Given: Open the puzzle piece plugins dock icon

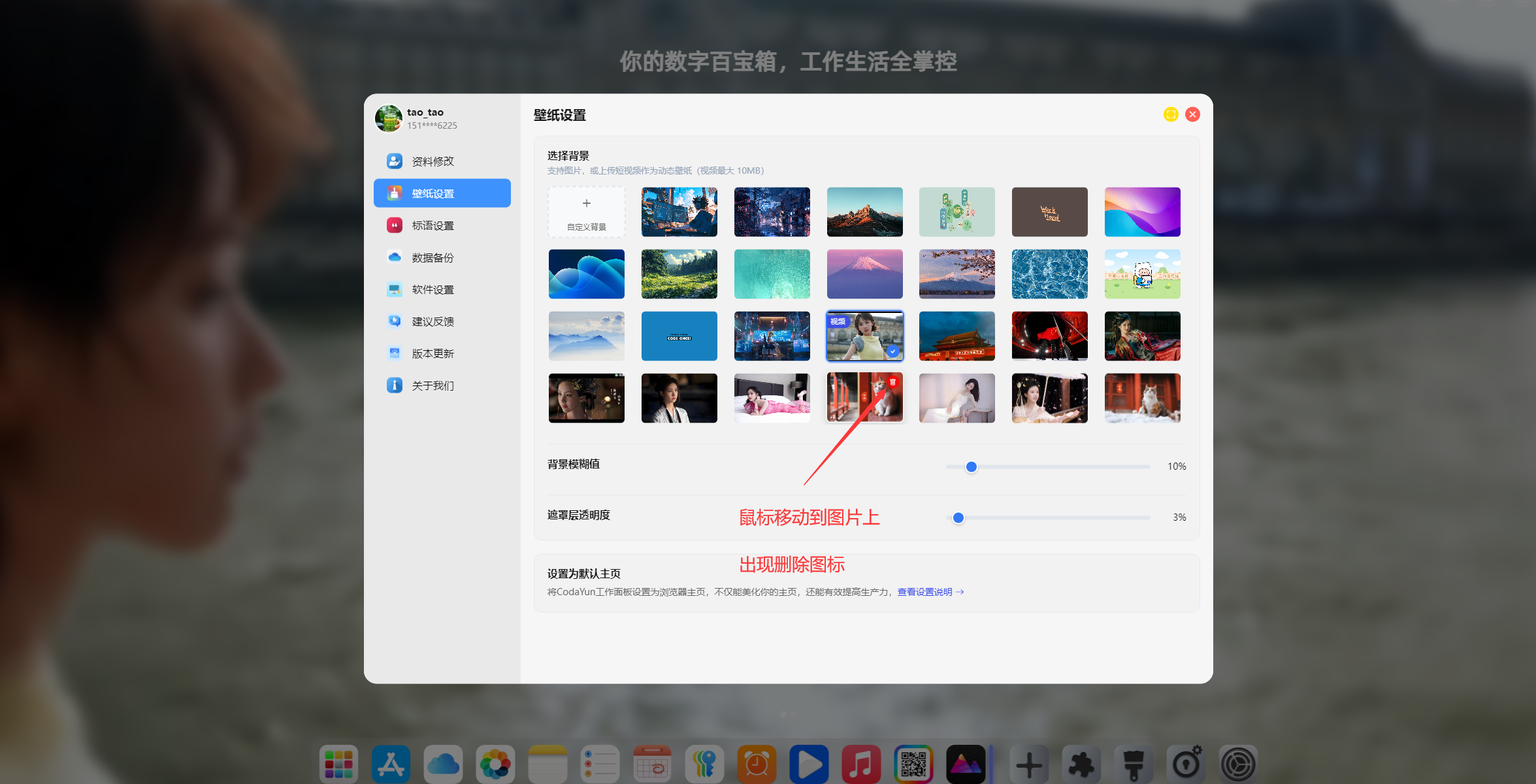Looking at the screenshot, I should tap(1081, 764).
